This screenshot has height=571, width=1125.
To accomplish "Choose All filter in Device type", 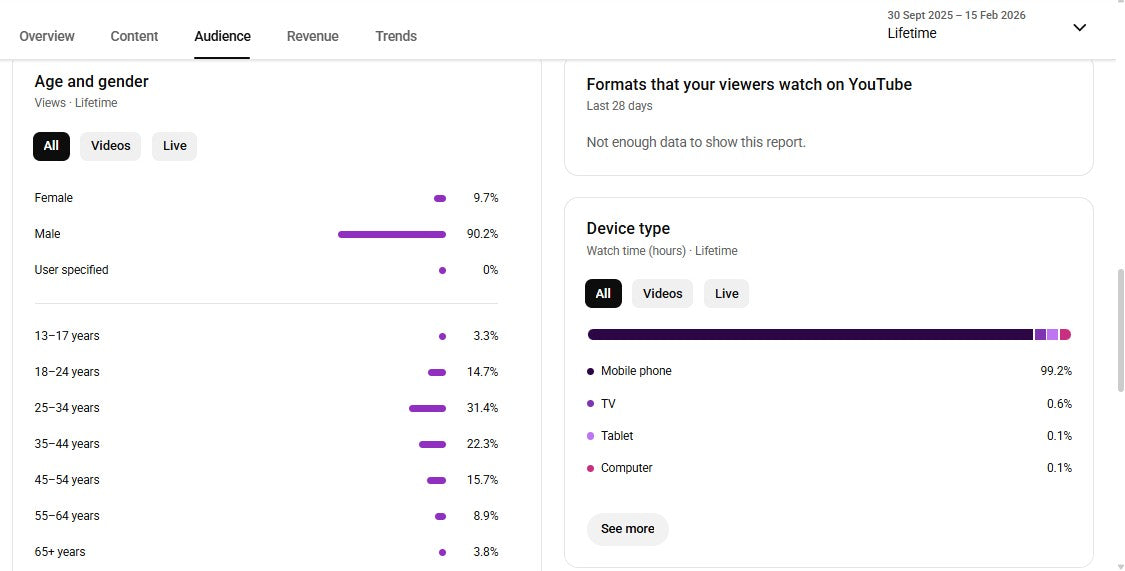I will (603, 294).
